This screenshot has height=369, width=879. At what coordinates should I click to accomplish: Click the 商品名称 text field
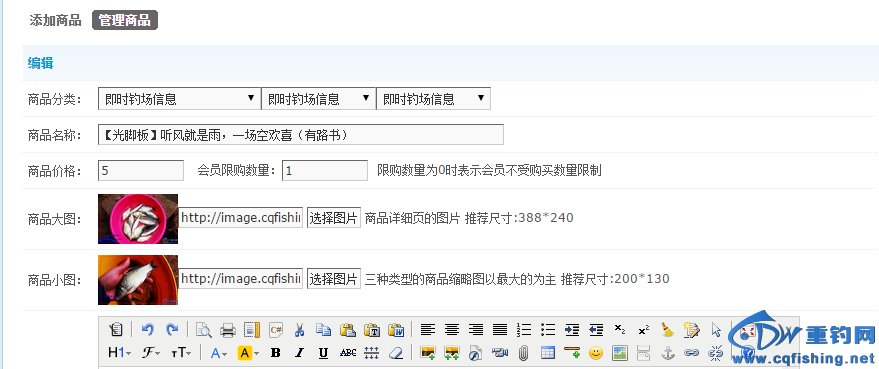300,135
